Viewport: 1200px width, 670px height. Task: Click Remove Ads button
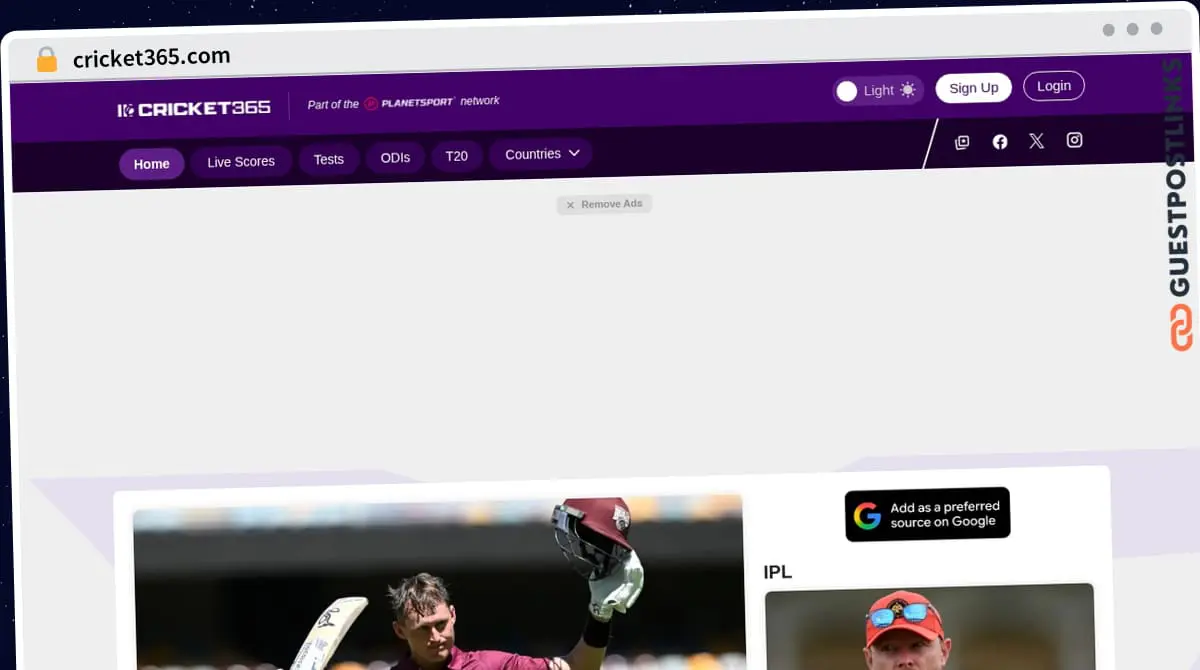tap(604, 204)
